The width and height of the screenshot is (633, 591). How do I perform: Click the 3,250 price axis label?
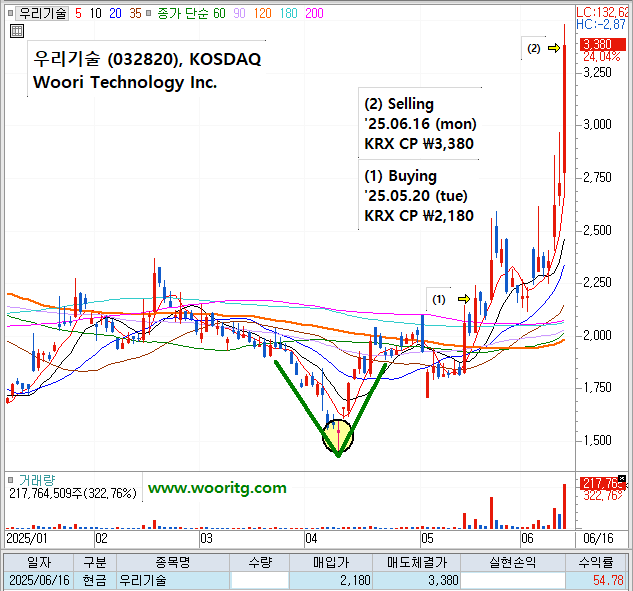[597, 73]
